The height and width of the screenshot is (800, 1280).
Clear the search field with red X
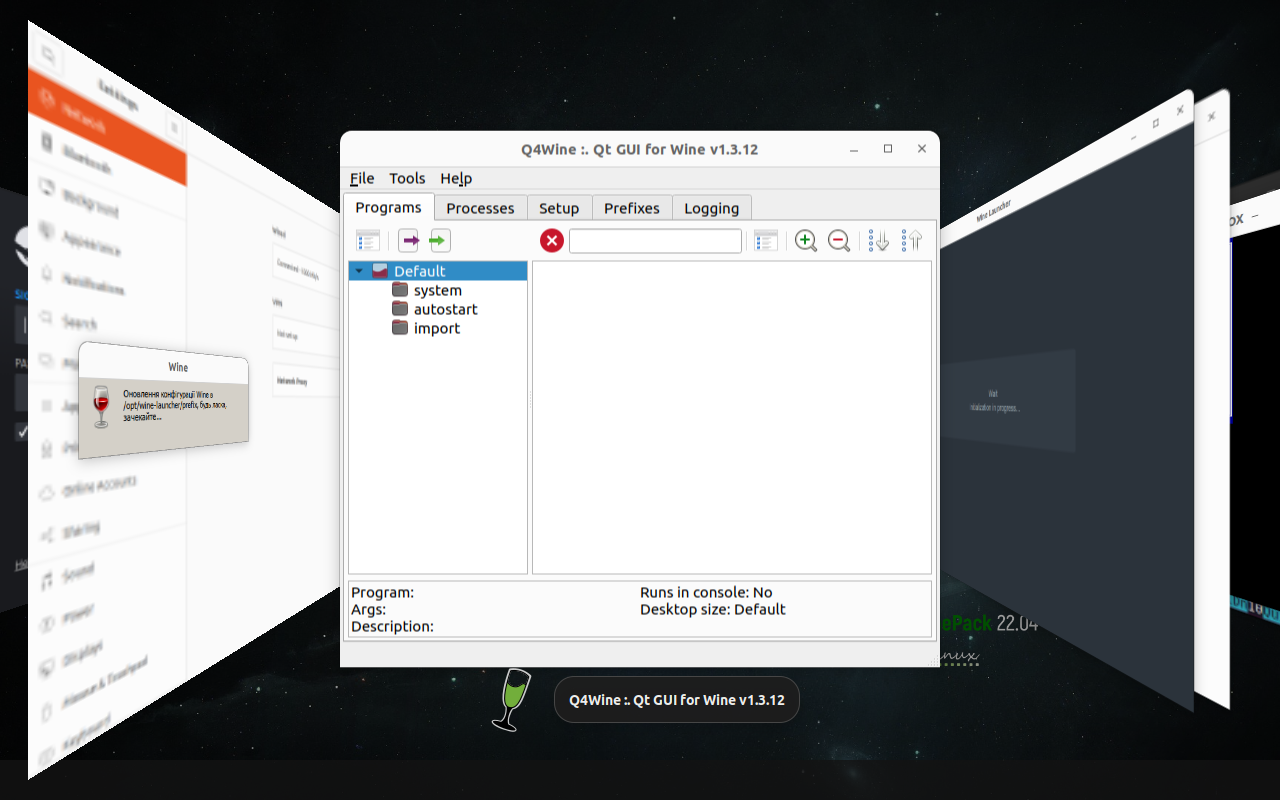pyautogui.click(x=552, y=240)
